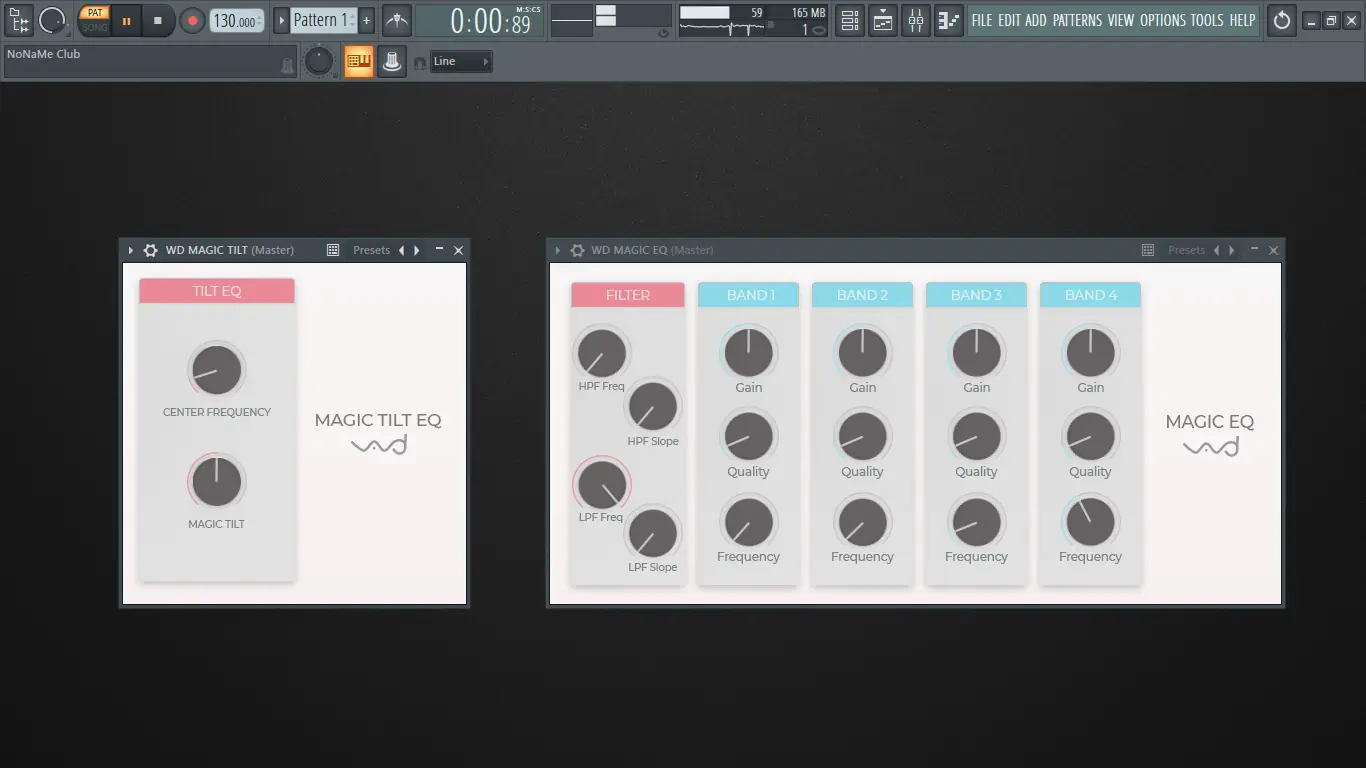Click the HPF Freq knob

click(602, 353)
